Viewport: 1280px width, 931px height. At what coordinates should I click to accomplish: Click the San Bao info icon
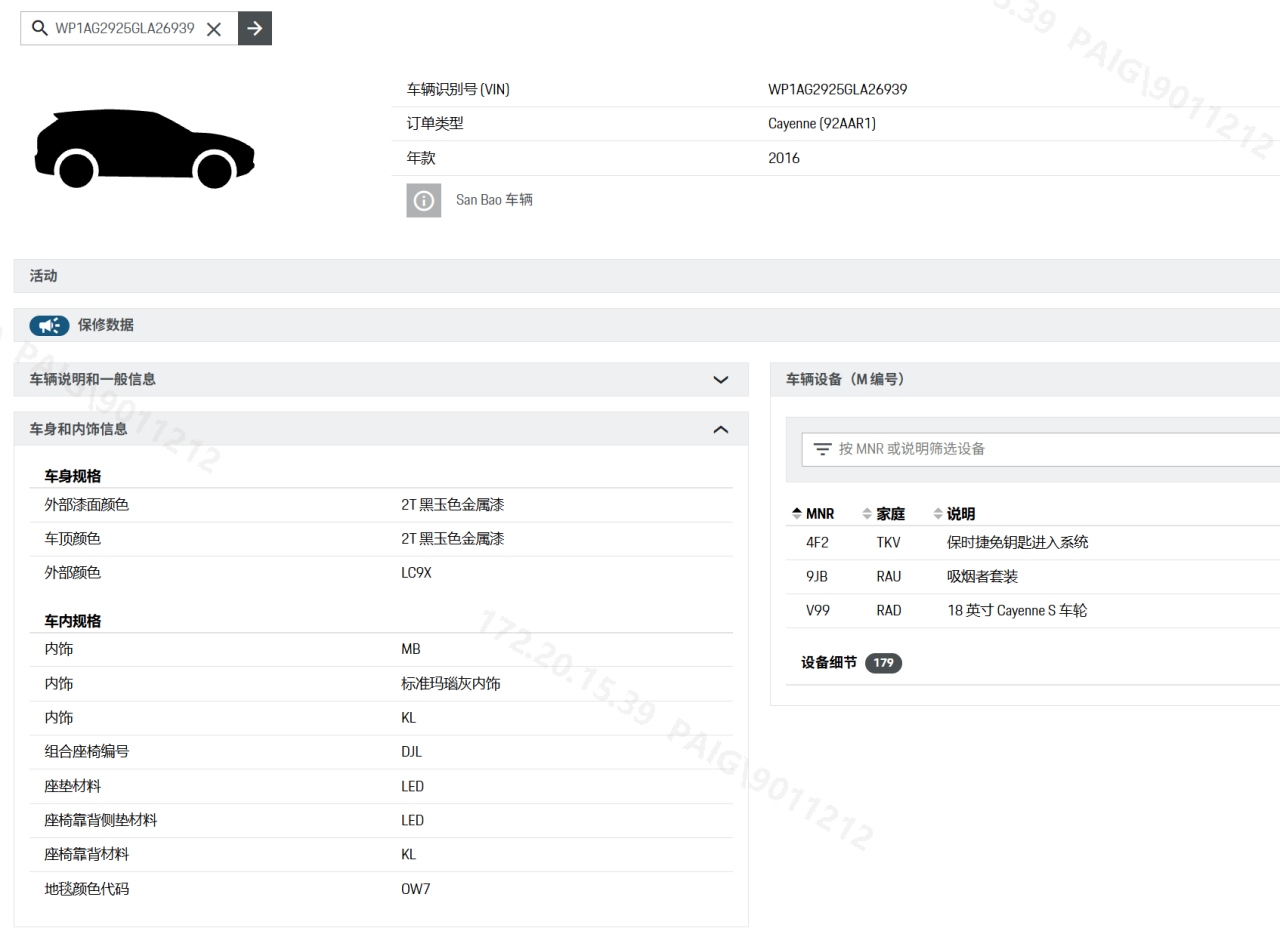423,200
